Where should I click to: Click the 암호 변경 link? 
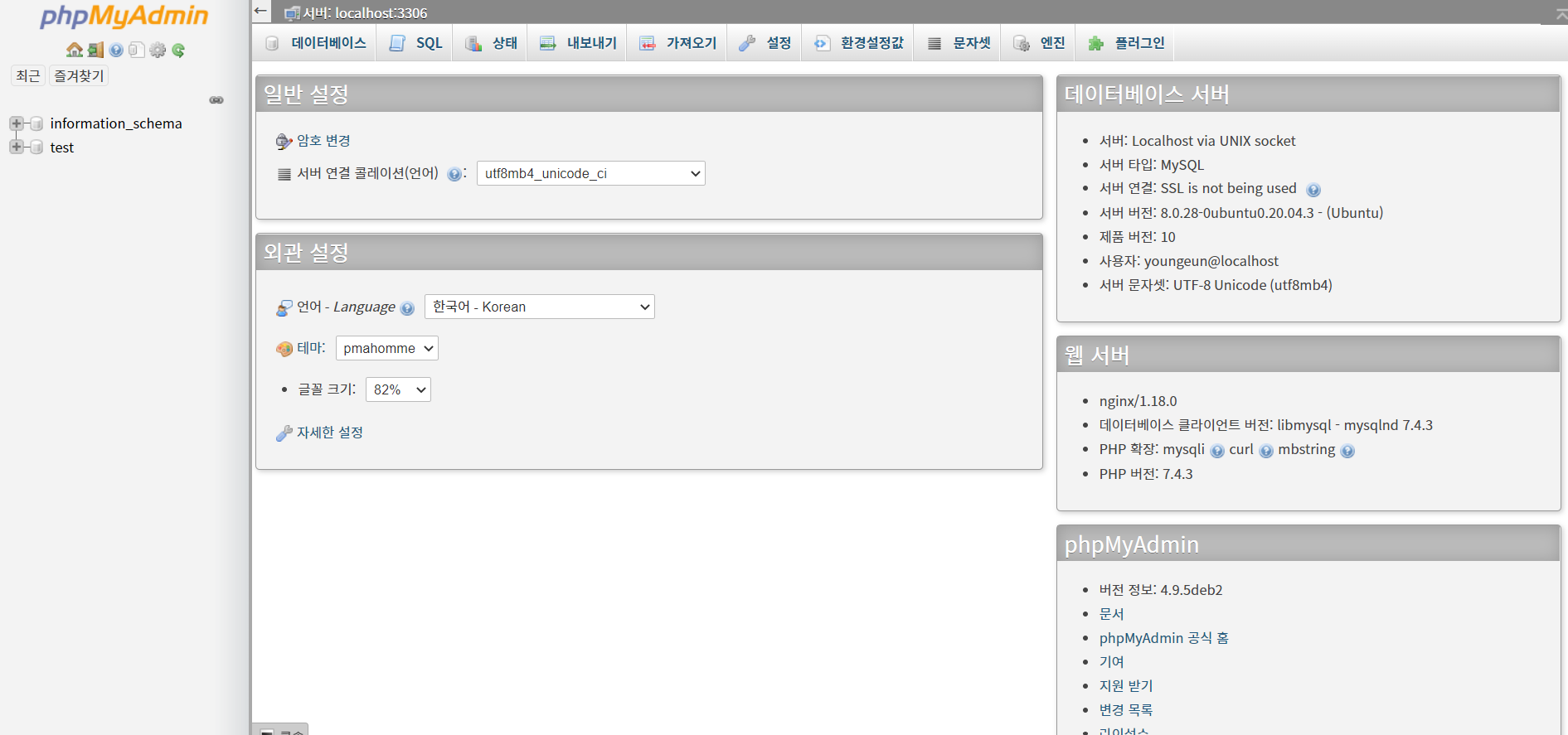(323, 141)
